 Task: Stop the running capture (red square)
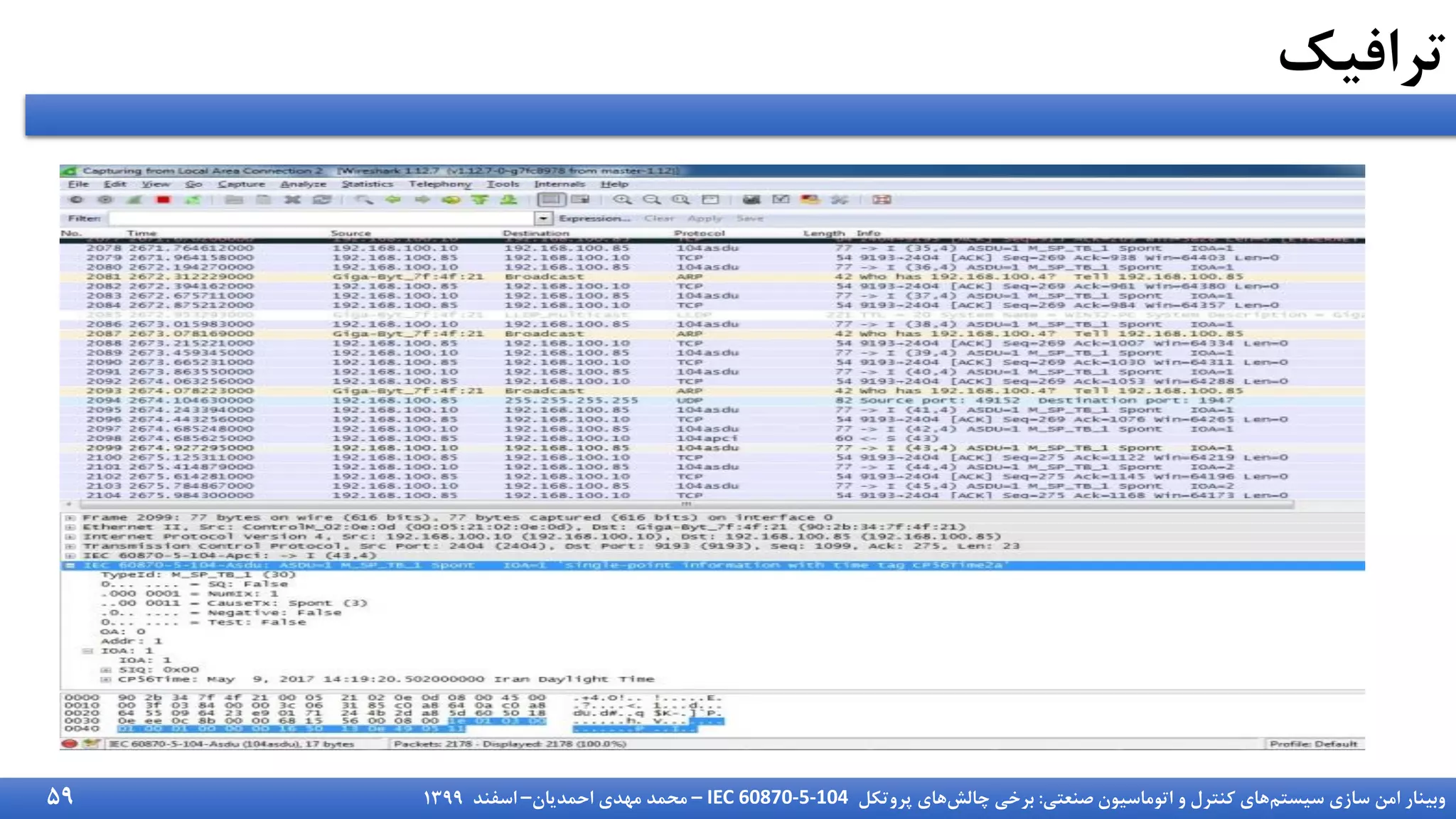click(x=163, y=200)
